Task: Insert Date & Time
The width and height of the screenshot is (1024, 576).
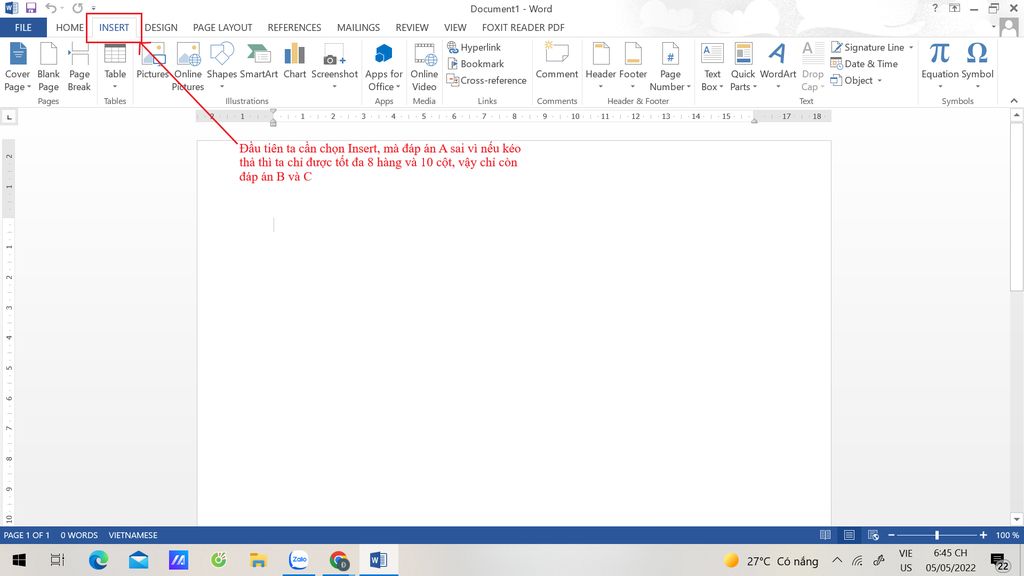Action: pyautogui.click(x=864, y=63)
